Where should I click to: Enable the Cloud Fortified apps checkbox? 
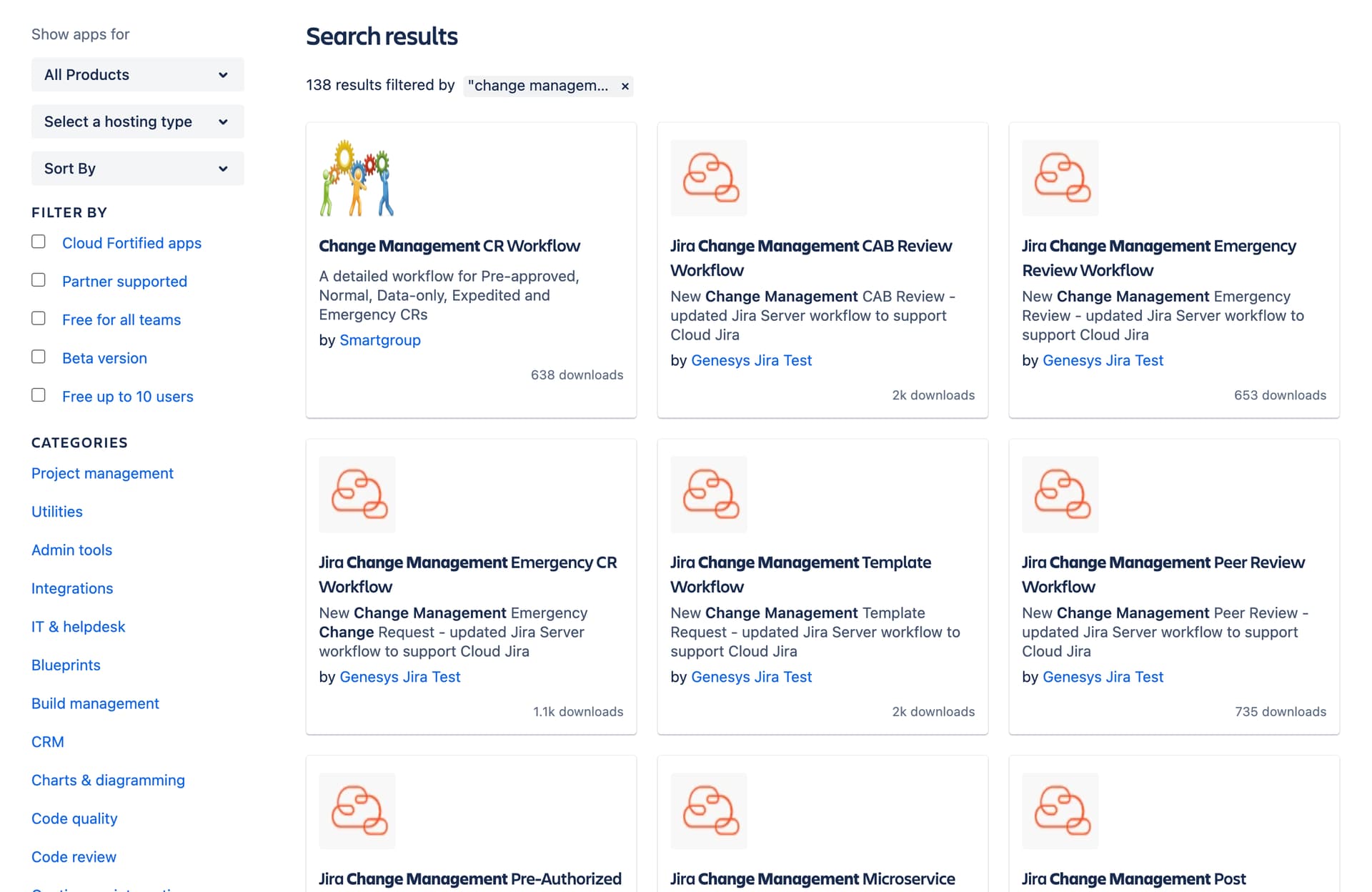(x=39, y=242)
